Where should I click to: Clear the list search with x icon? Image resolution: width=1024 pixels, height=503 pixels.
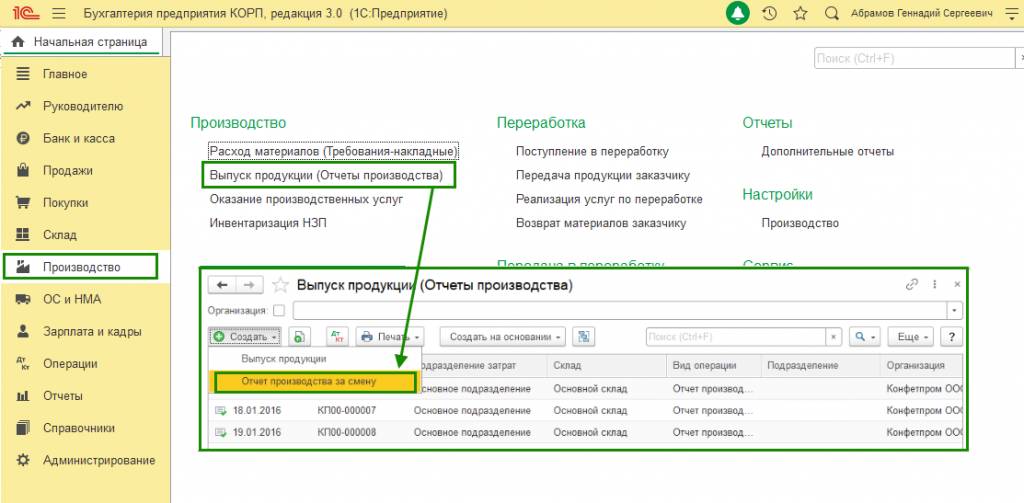pyautogui.click(x=834, y=337)
